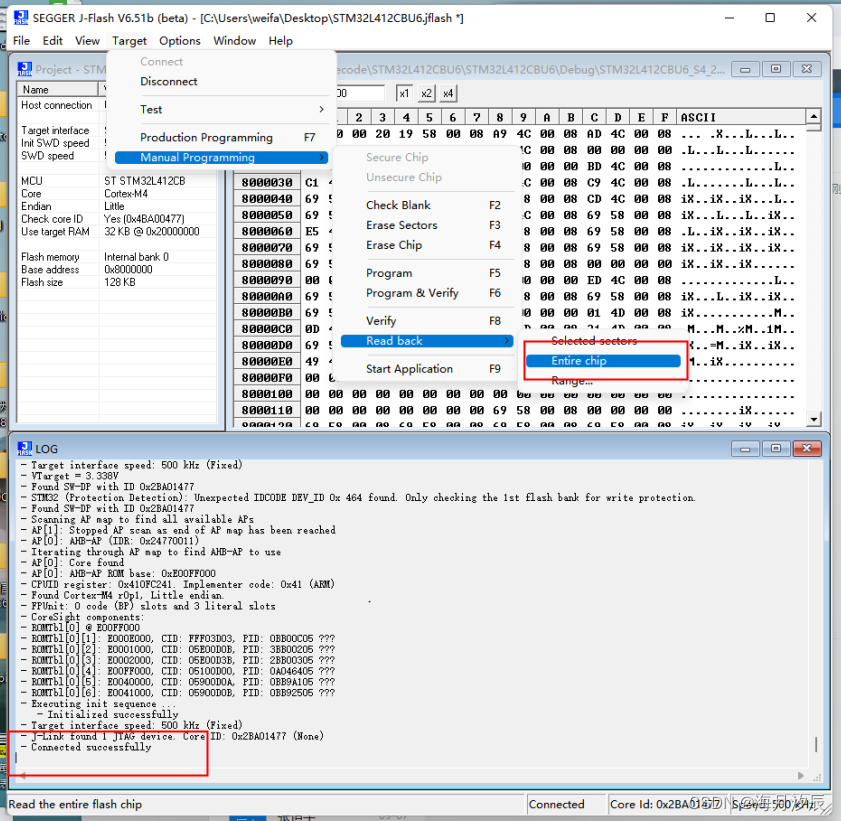Click 'Connected successfully' log line

pos(91,747)
